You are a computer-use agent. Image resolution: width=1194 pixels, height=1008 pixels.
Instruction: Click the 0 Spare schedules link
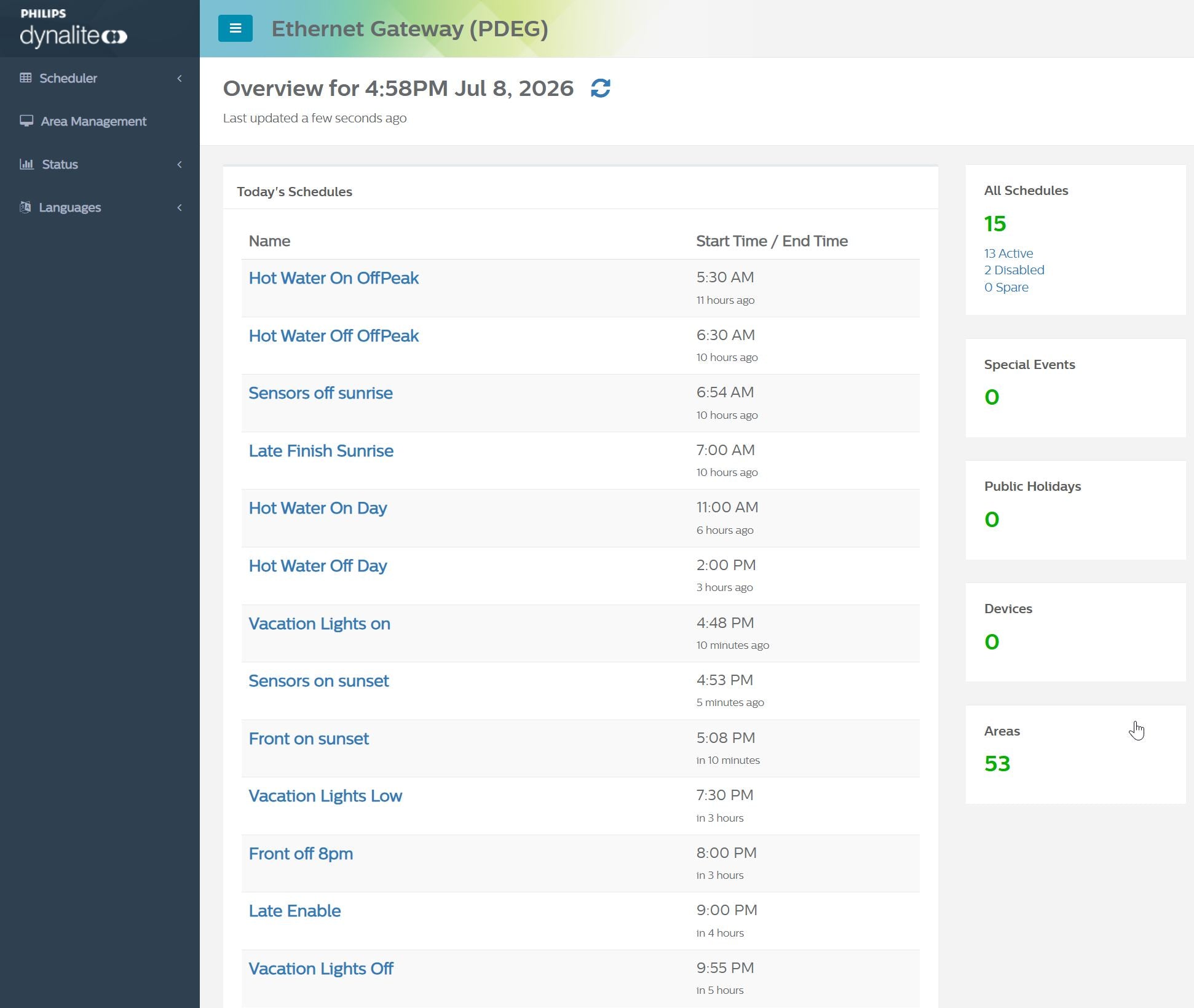(1006, 287)
